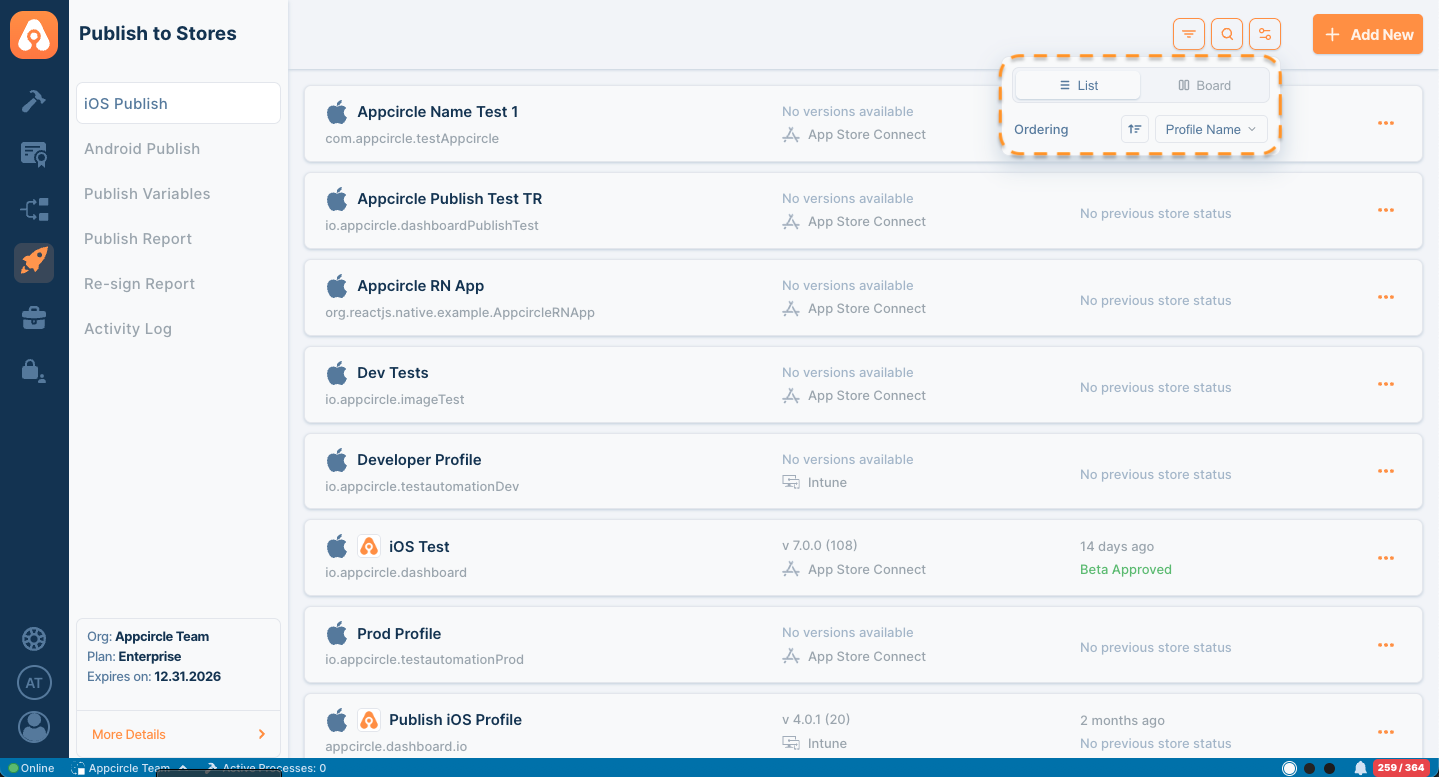The image size is (1439, 777).
Task: Click io.appcircle.imageTest bundle ID
Action: [x=395, y=399]
